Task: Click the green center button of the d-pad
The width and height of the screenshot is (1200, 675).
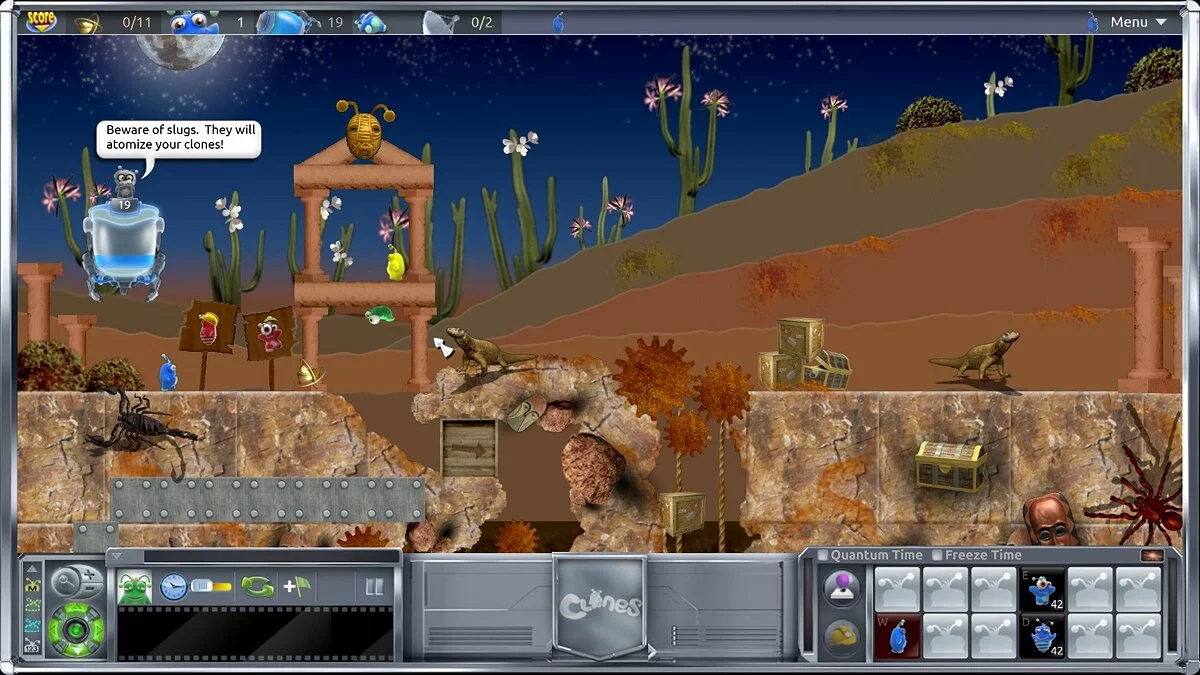Action: (77, 630)
